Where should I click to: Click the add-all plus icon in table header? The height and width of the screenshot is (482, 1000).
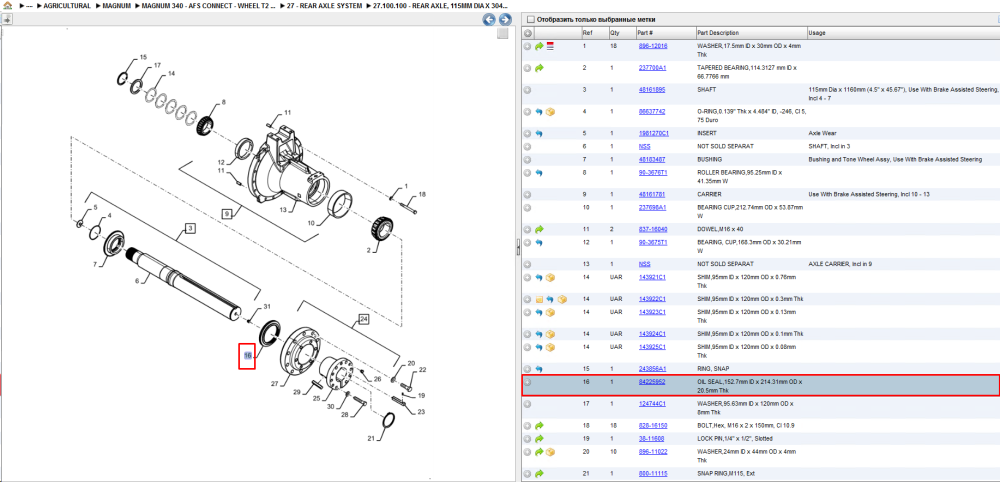527,33
